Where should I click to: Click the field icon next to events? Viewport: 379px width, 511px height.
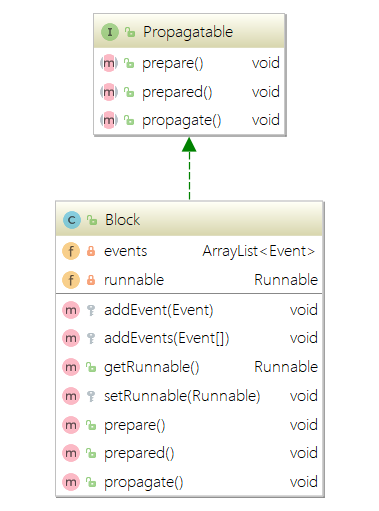coord(71,251)
